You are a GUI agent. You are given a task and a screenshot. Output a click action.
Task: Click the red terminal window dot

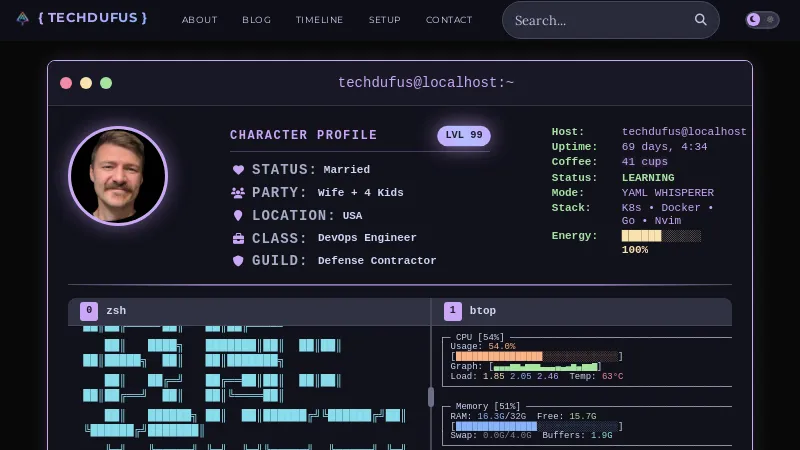click(66, 83)
